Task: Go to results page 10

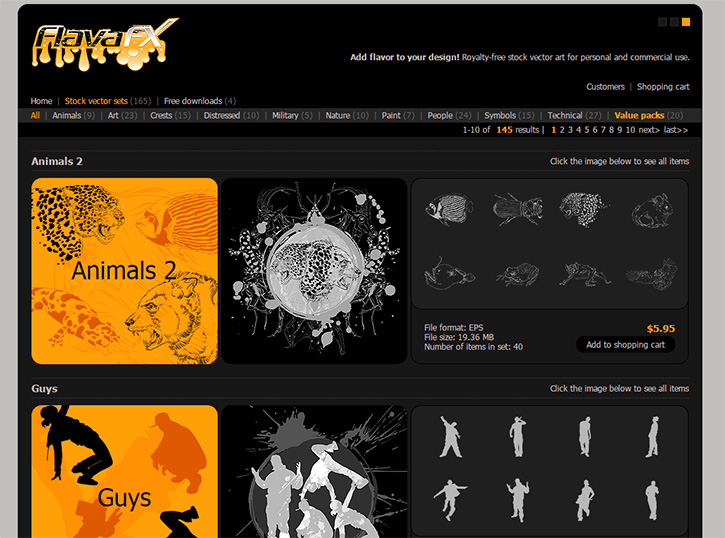Action: point(630,130)
